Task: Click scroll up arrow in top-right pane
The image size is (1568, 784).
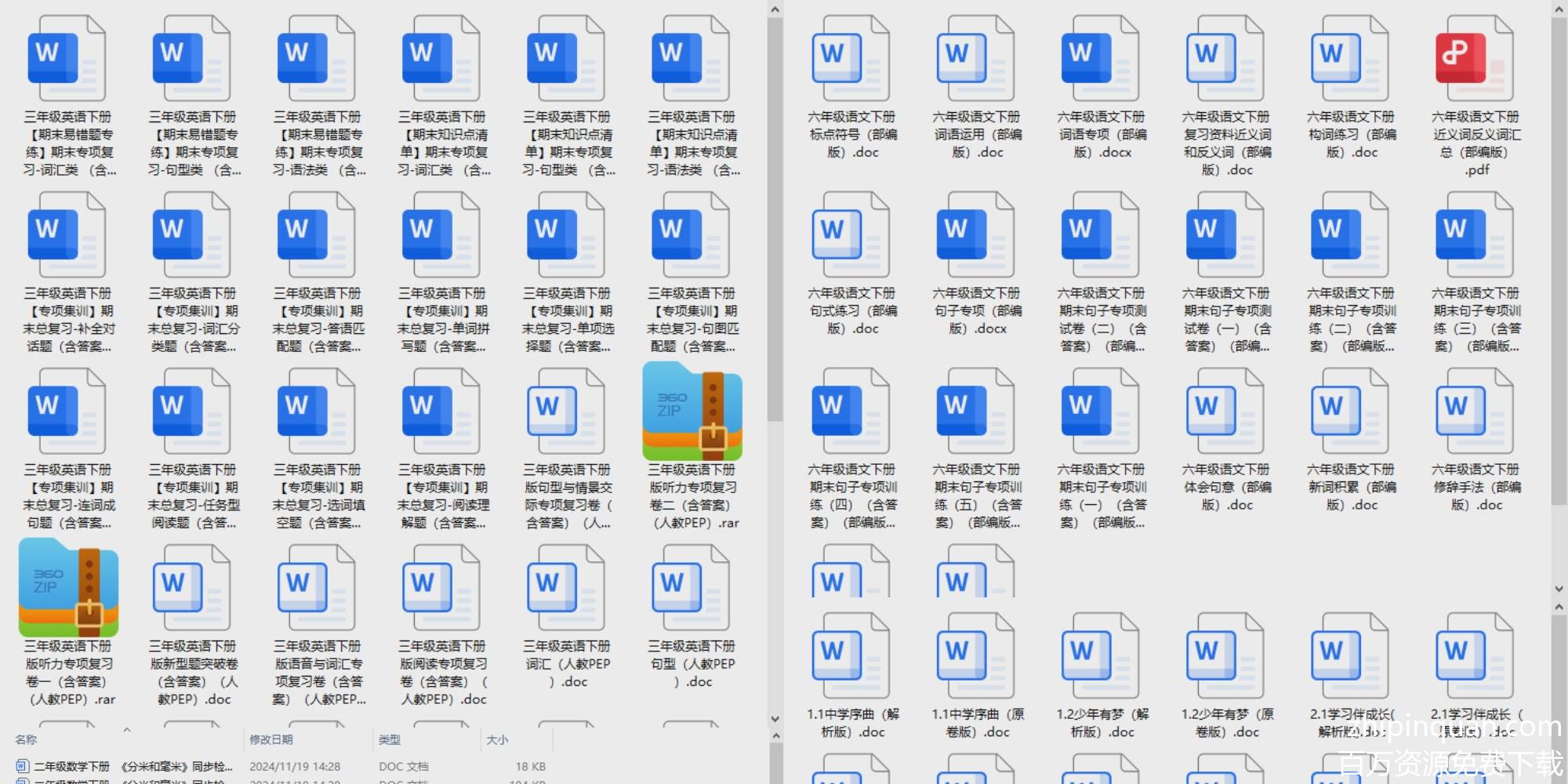Action: [x=1559, y=9]
